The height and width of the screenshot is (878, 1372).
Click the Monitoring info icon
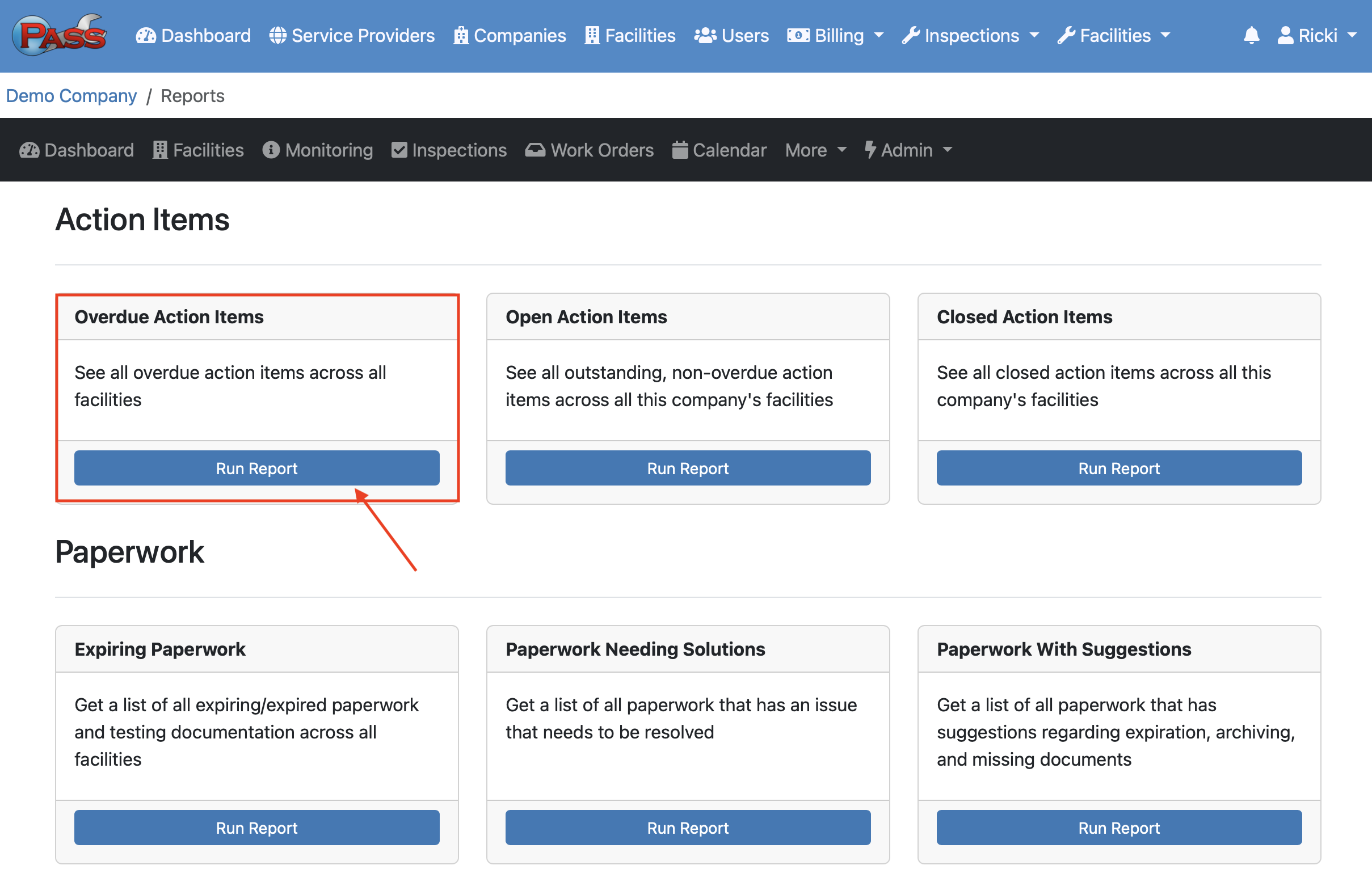[x=271, y=150]
